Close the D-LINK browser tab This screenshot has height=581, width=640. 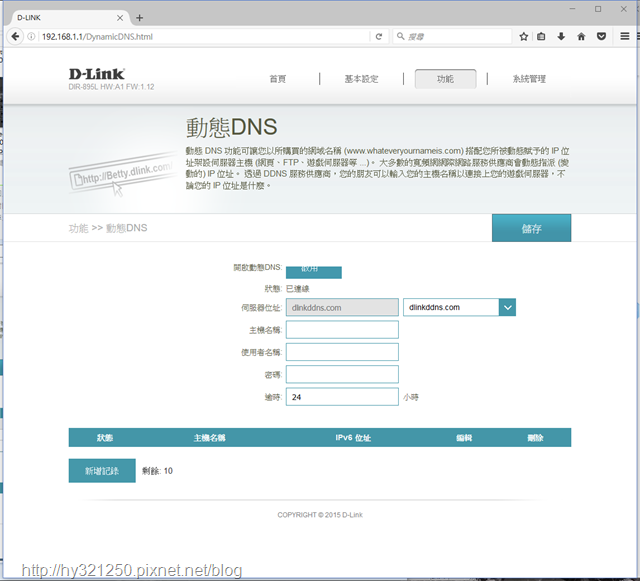[x=120, y=18]
